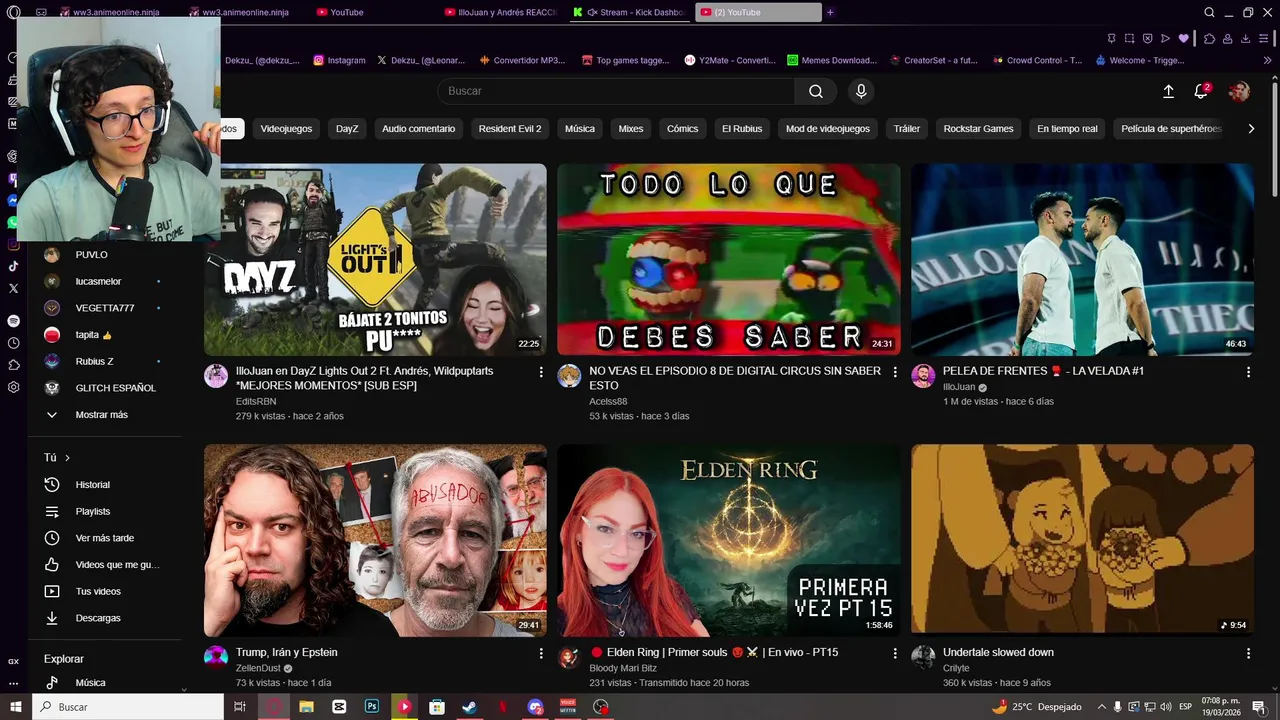Open browser settings gear in the sidebar

tap(13, 387)
